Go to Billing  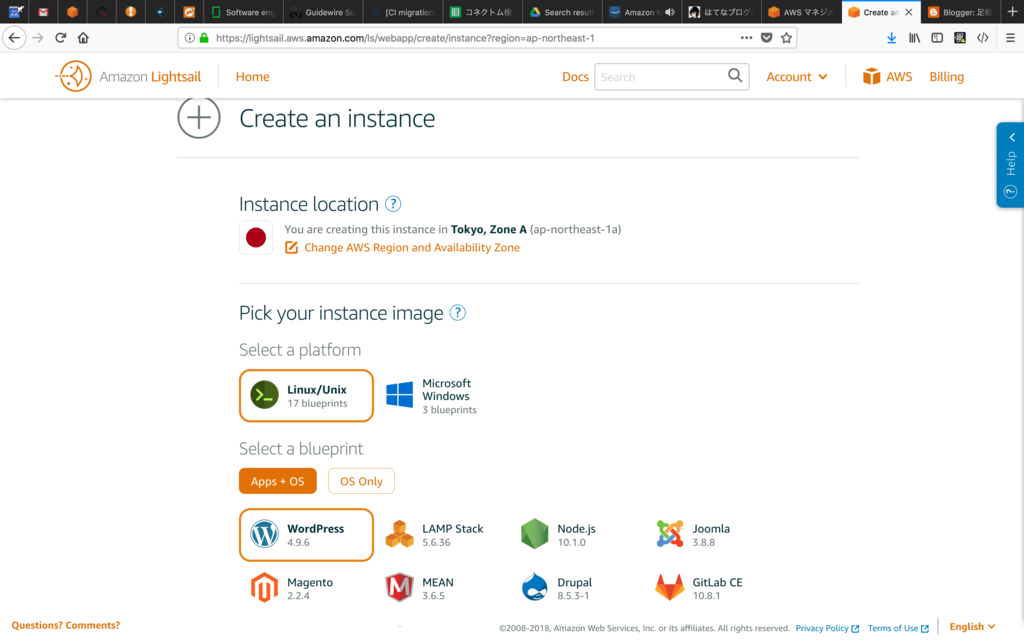click(x=946, y=76)
